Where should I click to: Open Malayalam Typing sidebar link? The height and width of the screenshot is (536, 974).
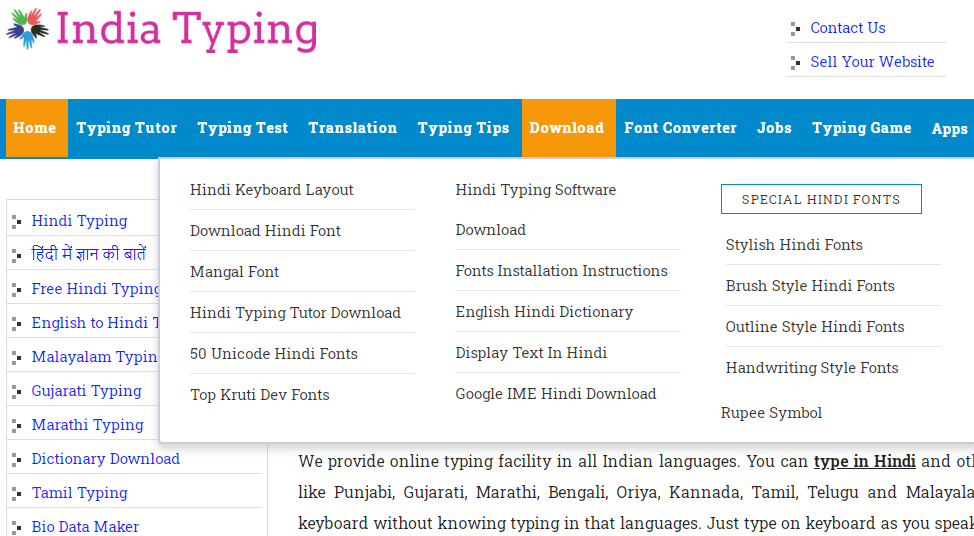tap(95, 357)
